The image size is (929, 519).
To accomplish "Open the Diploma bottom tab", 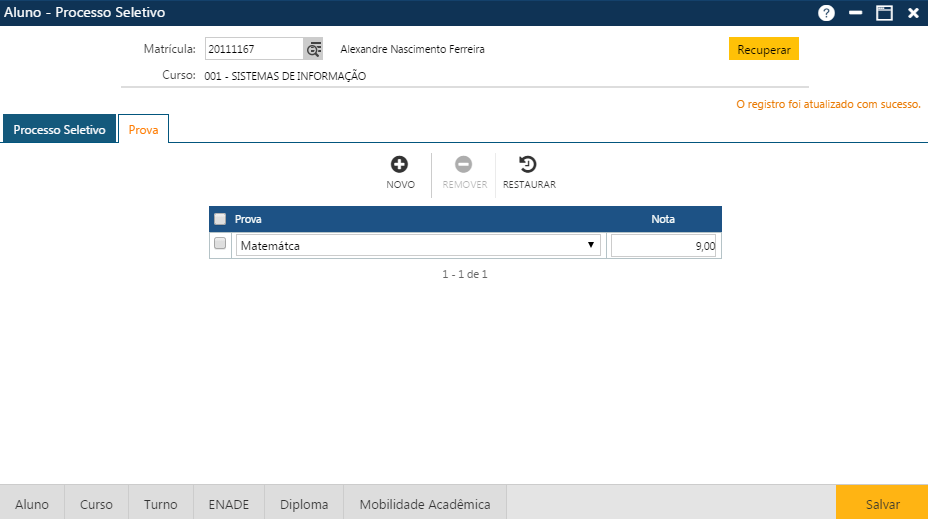I will pos(304,505).
